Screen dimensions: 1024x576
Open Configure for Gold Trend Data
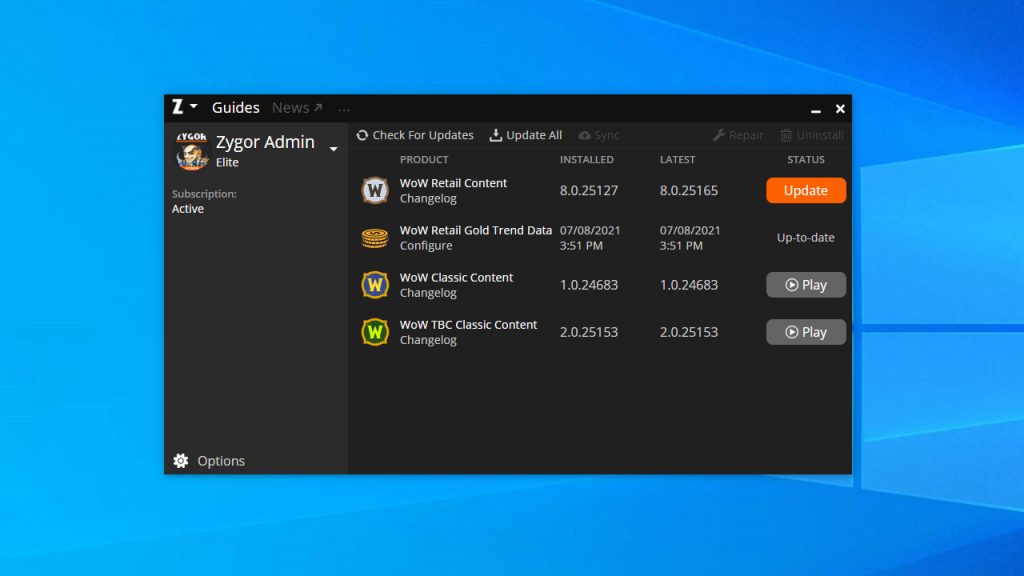[426, 246]
